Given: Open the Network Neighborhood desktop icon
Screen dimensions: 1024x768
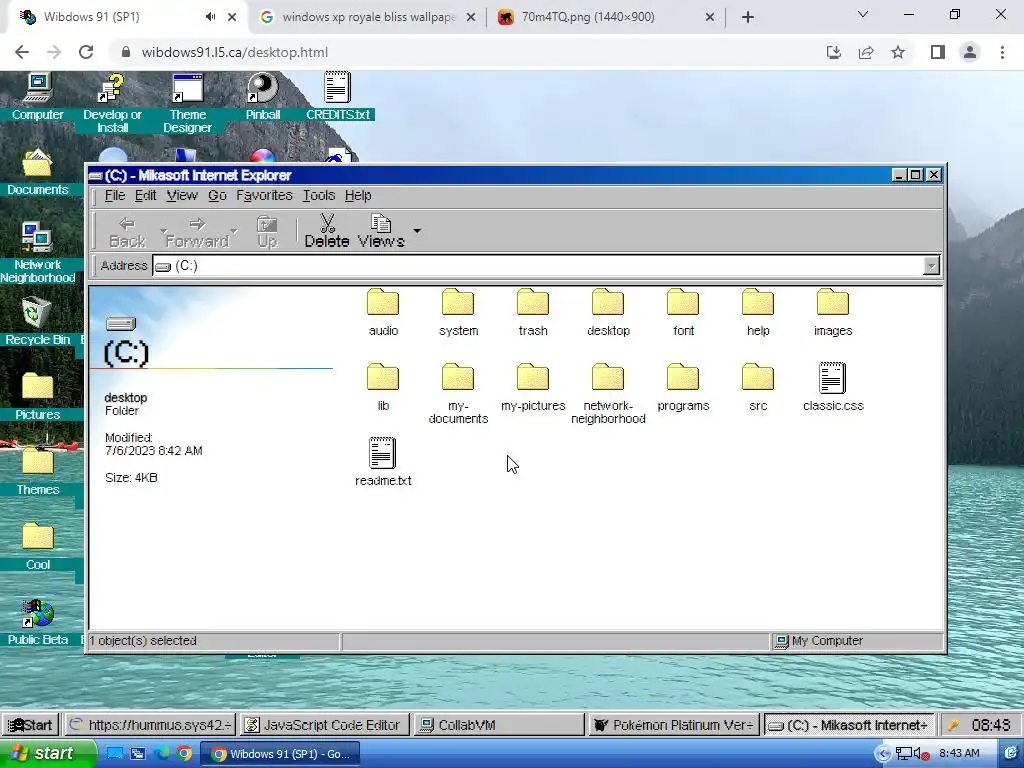Looking at the screenshot, I should tap(37, 253).
